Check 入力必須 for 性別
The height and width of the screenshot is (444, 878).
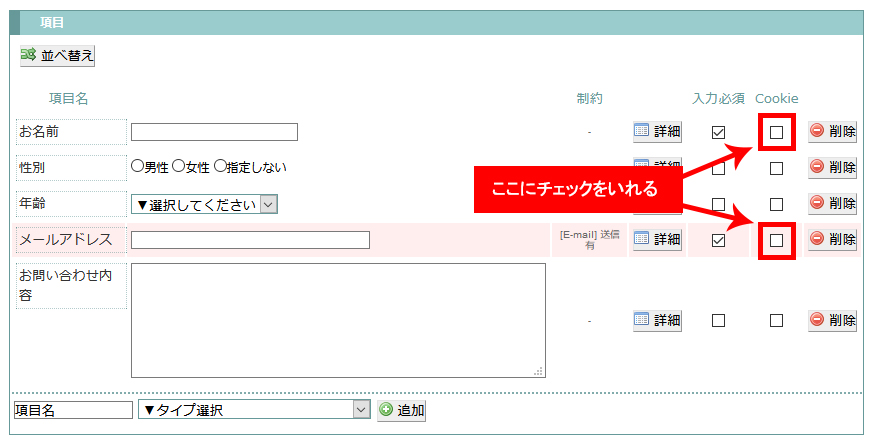718,168
